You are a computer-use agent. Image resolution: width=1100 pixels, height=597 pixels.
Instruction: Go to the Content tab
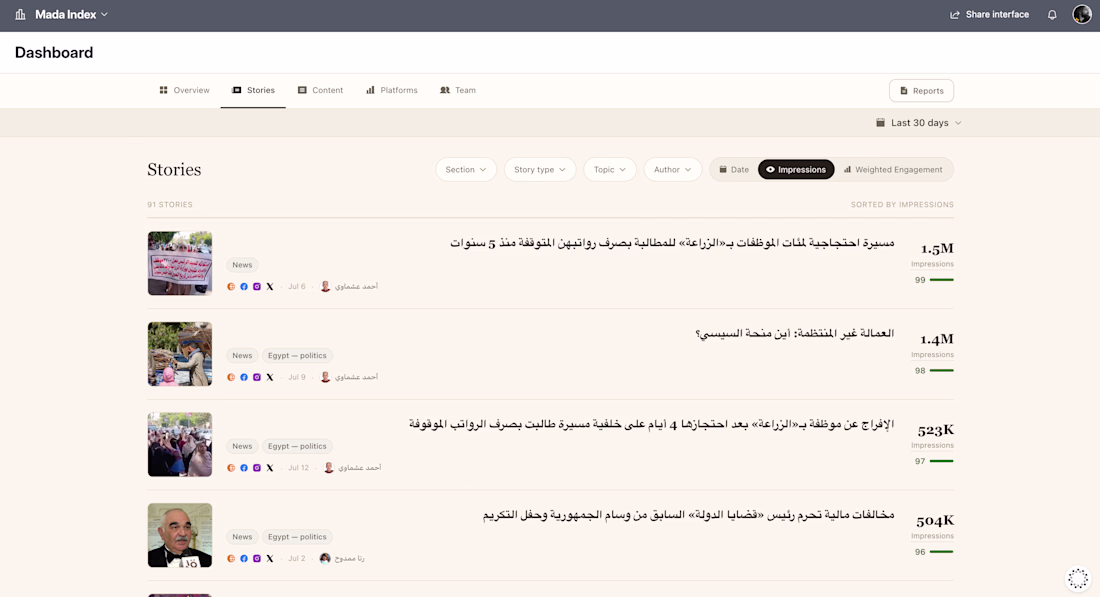321,90
